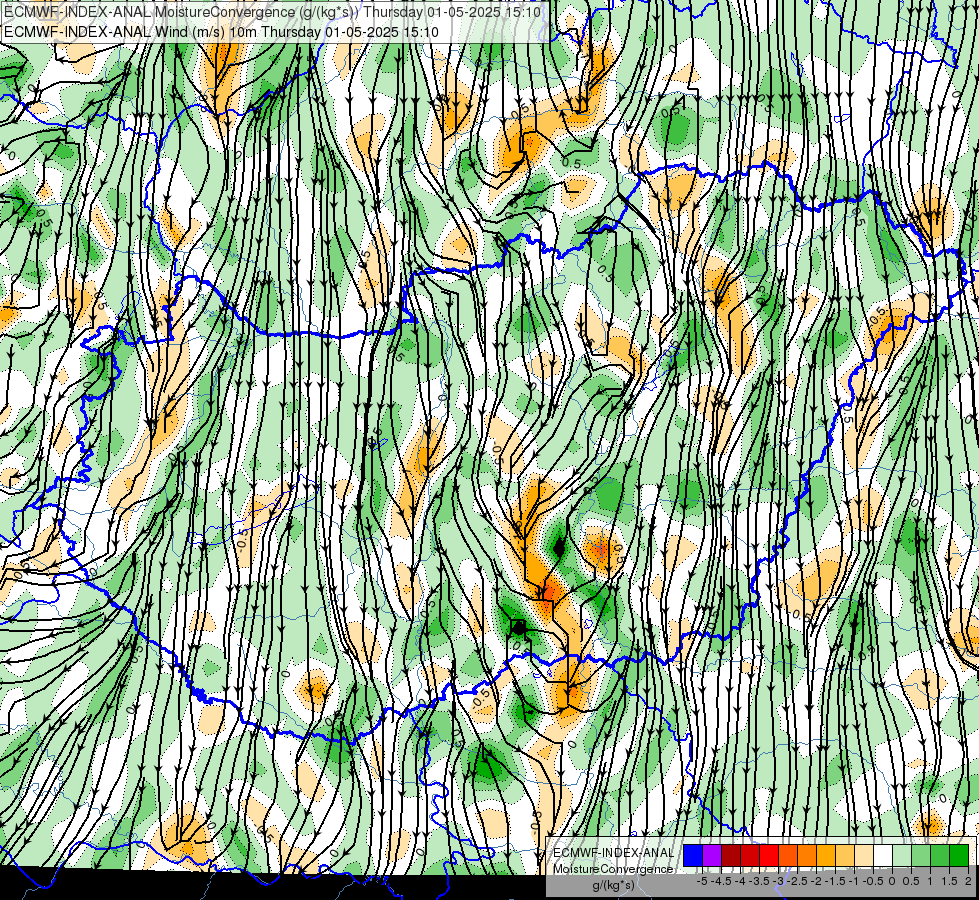
Task: Click the -5 tick value on legend
Action: point(702,881)
